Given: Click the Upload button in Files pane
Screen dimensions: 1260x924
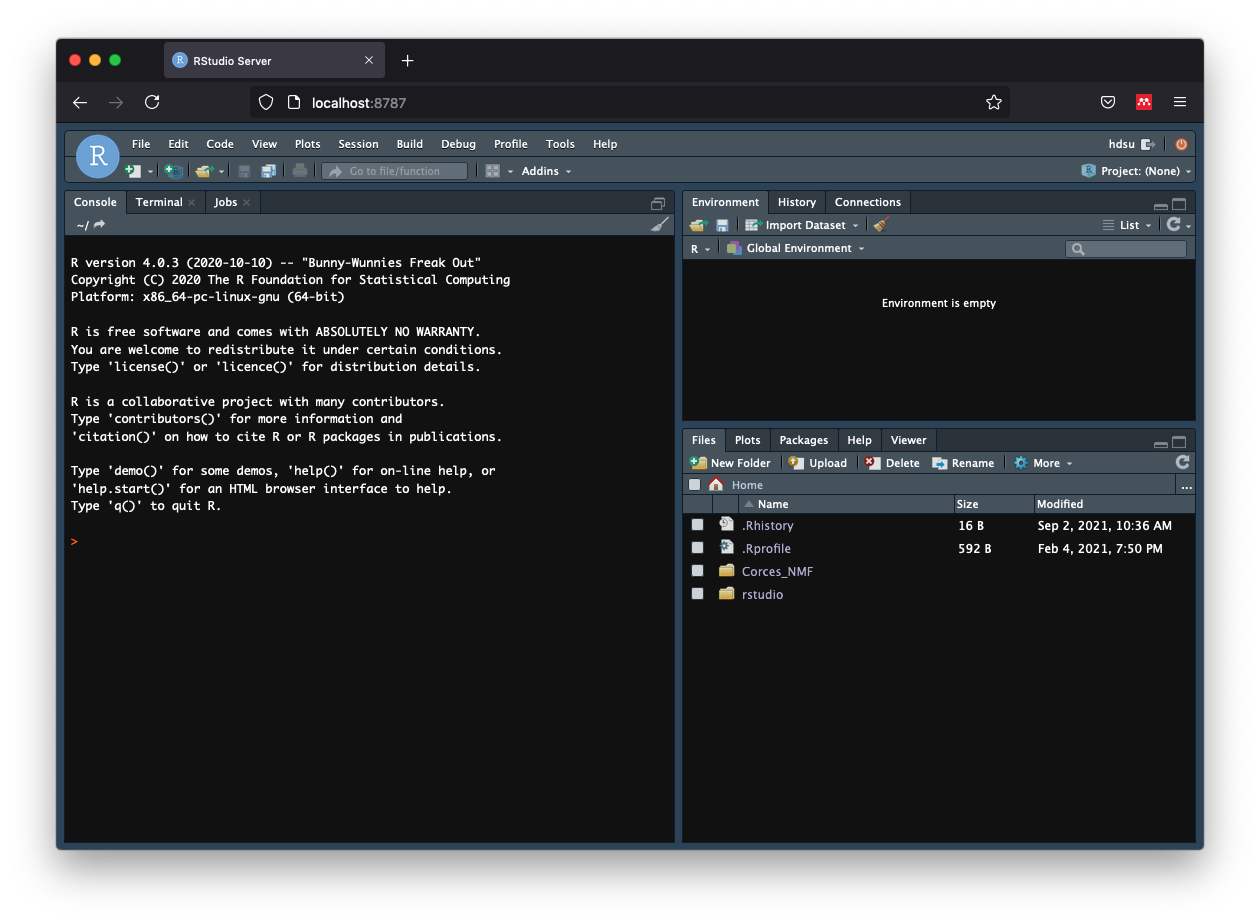Looking at the screenshot, I should click(818, 463).
